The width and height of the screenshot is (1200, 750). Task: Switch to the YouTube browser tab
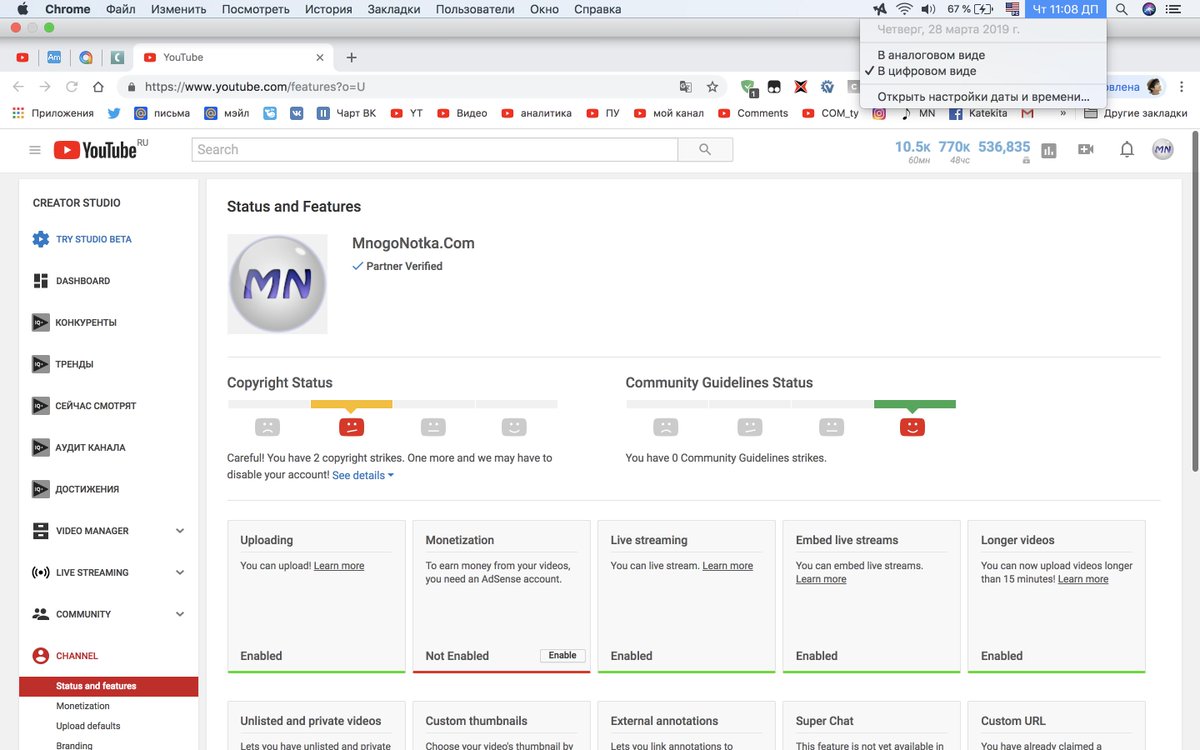(x=234, y=58)
